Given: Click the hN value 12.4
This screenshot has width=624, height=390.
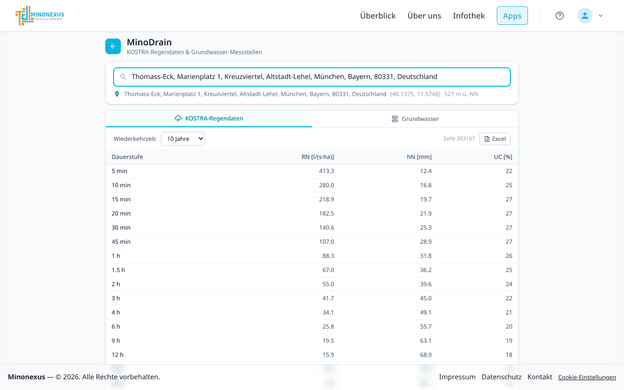Looking at the screenshot, I should coord(426,171).
